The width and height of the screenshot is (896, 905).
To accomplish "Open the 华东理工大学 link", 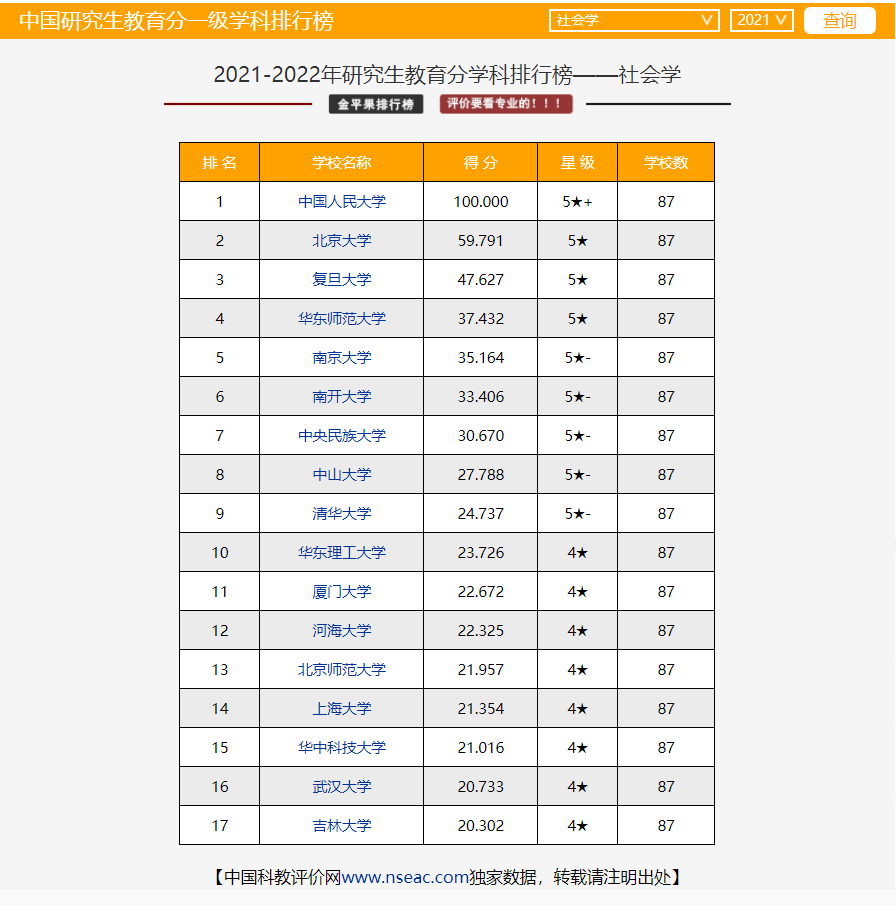I will [x=341, y=553].
